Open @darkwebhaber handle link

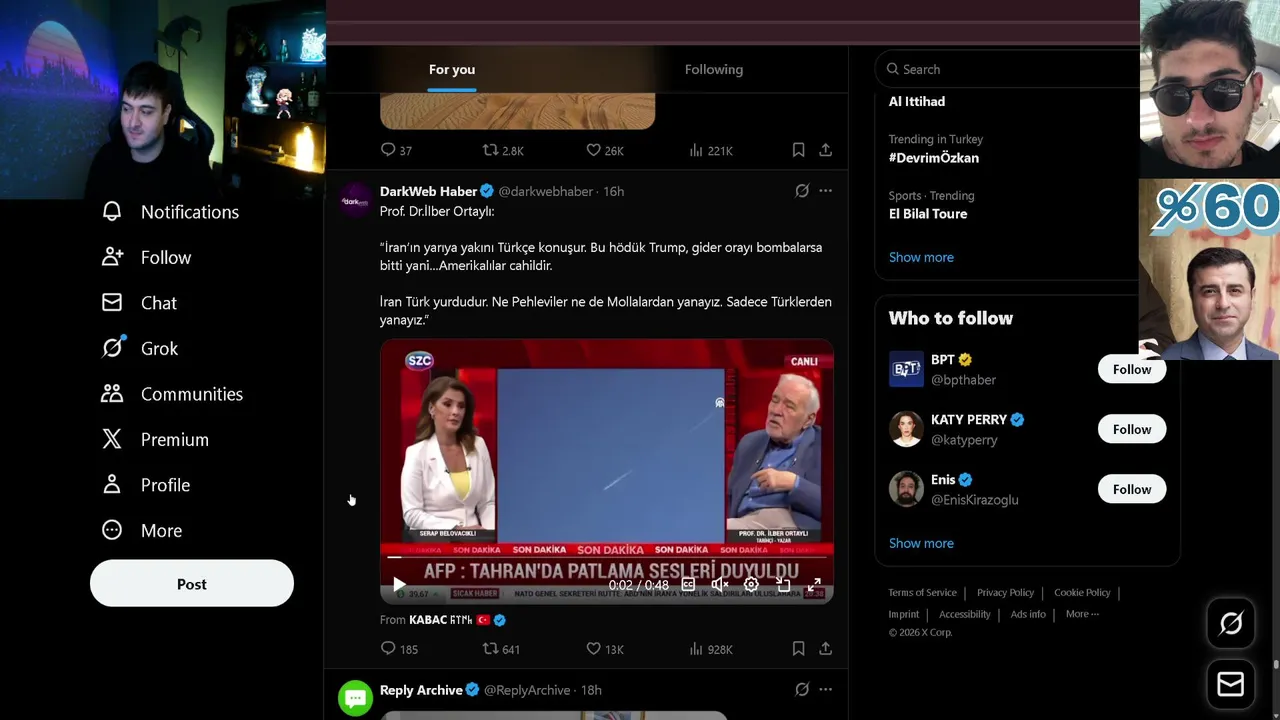[x=545, y=191]
